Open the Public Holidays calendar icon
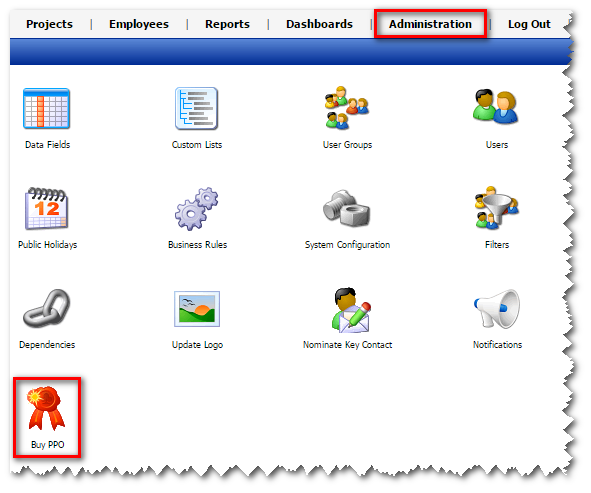 (x=46, y=208)
